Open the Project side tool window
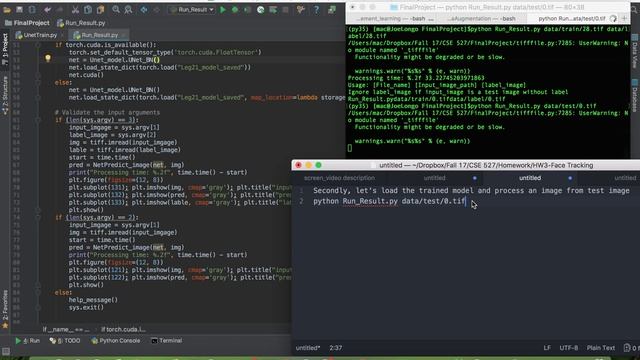 coord(5,48)
